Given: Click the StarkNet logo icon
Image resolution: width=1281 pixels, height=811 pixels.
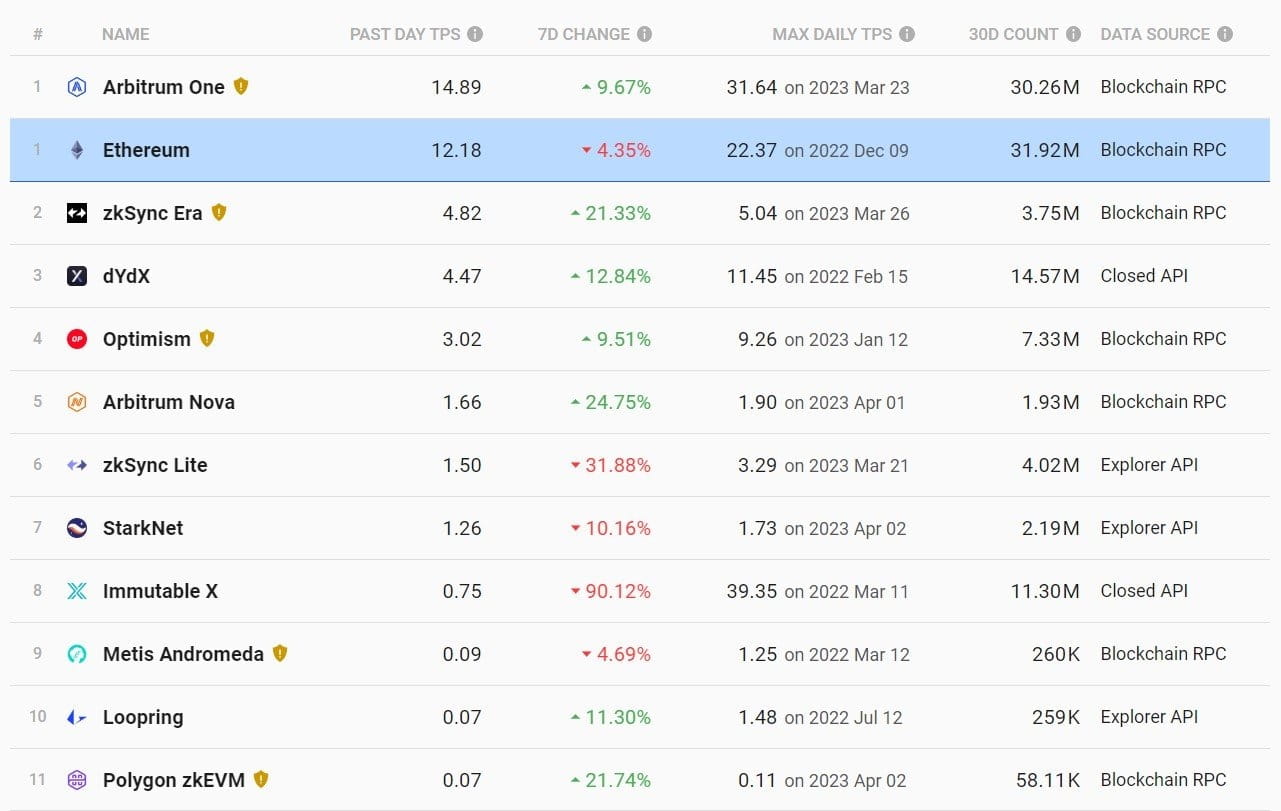Looking at the screenshot, I should coord(77,528).
